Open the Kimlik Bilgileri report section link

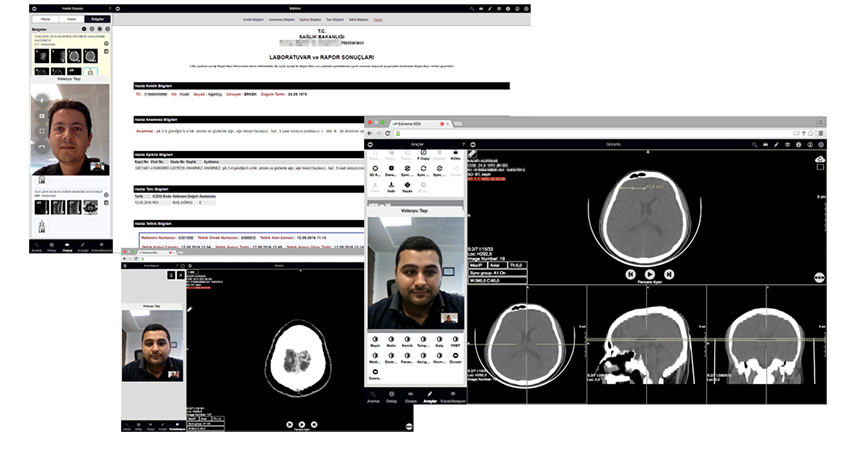click(x=253, y=20)
